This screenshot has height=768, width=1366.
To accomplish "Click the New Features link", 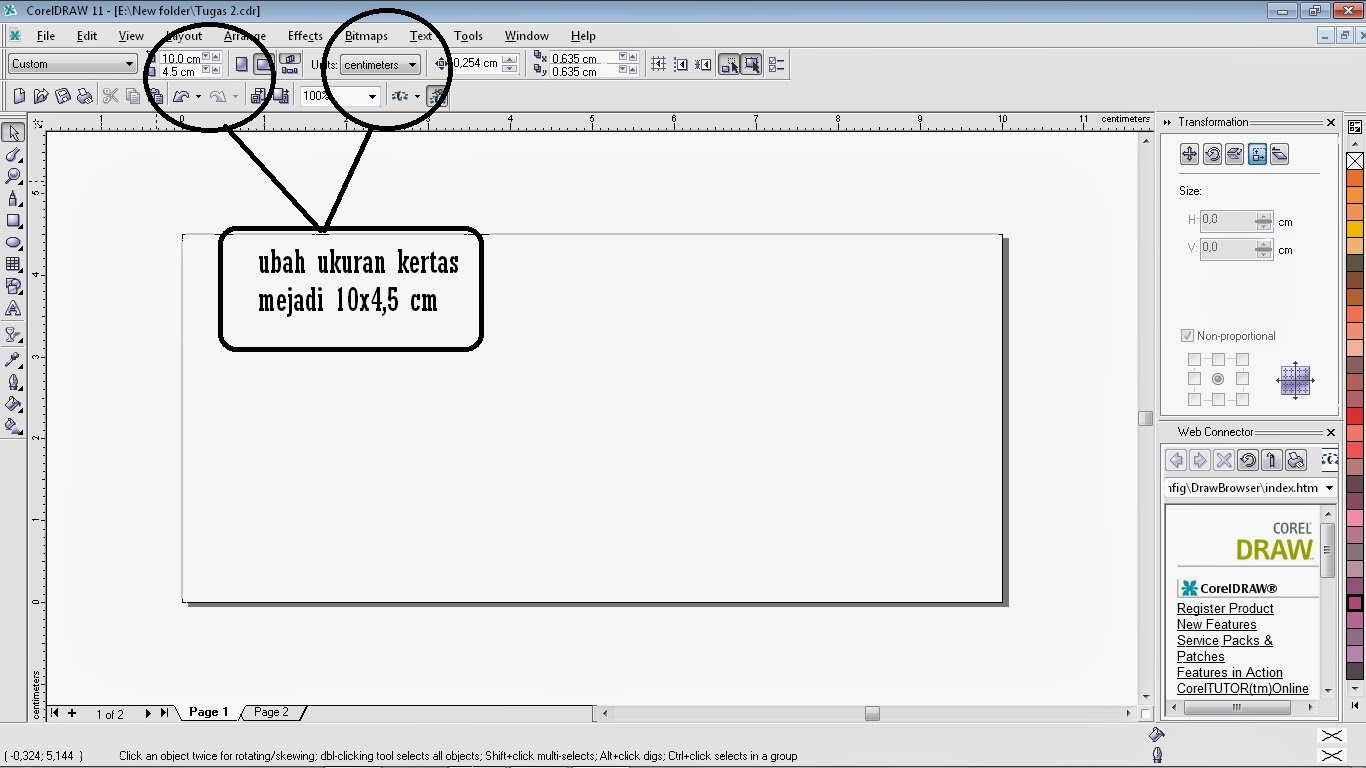I will pos(1216,624).
